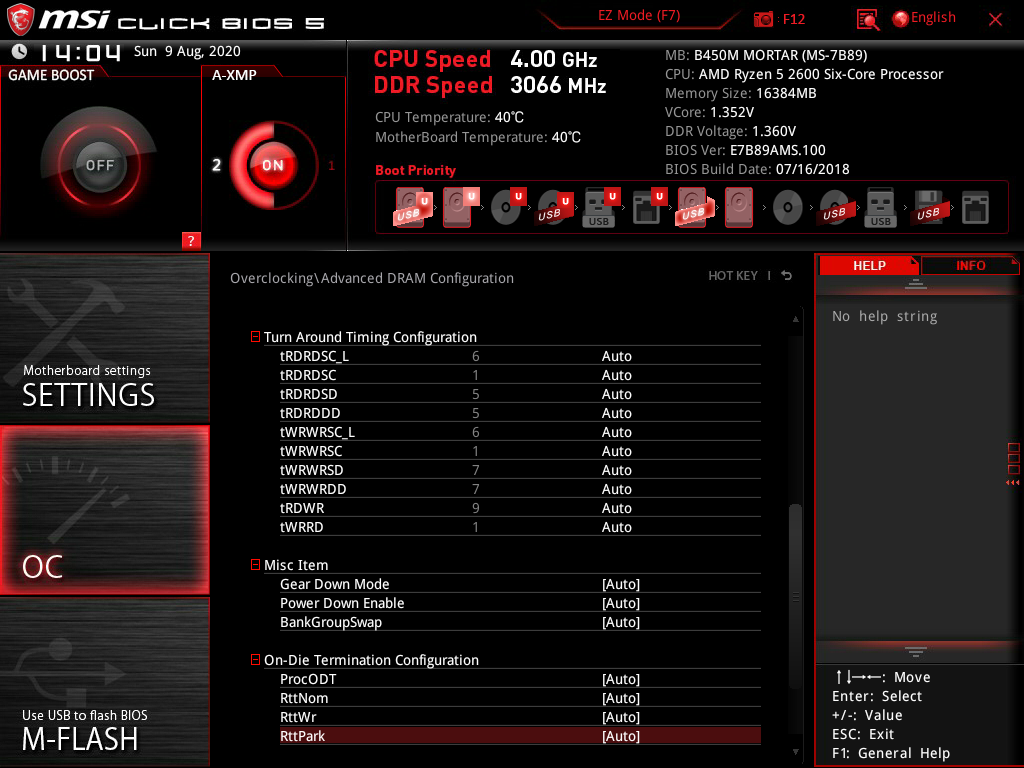Select the UEFI network boot icon
Screen dimensions: 1024x768
[x=648, y=208]
